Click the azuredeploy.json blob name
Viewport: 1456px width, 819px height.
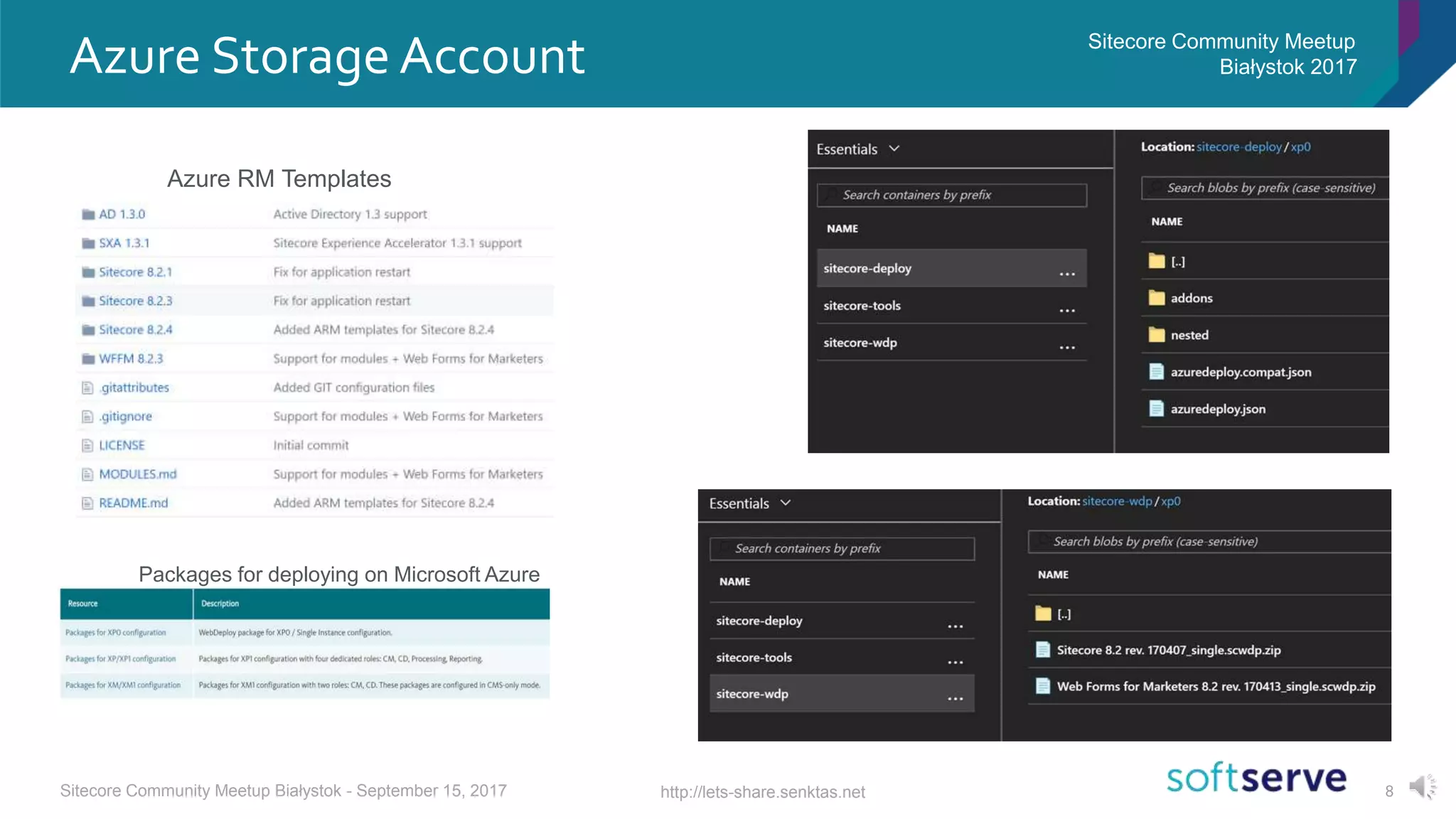click(1218, 409)
